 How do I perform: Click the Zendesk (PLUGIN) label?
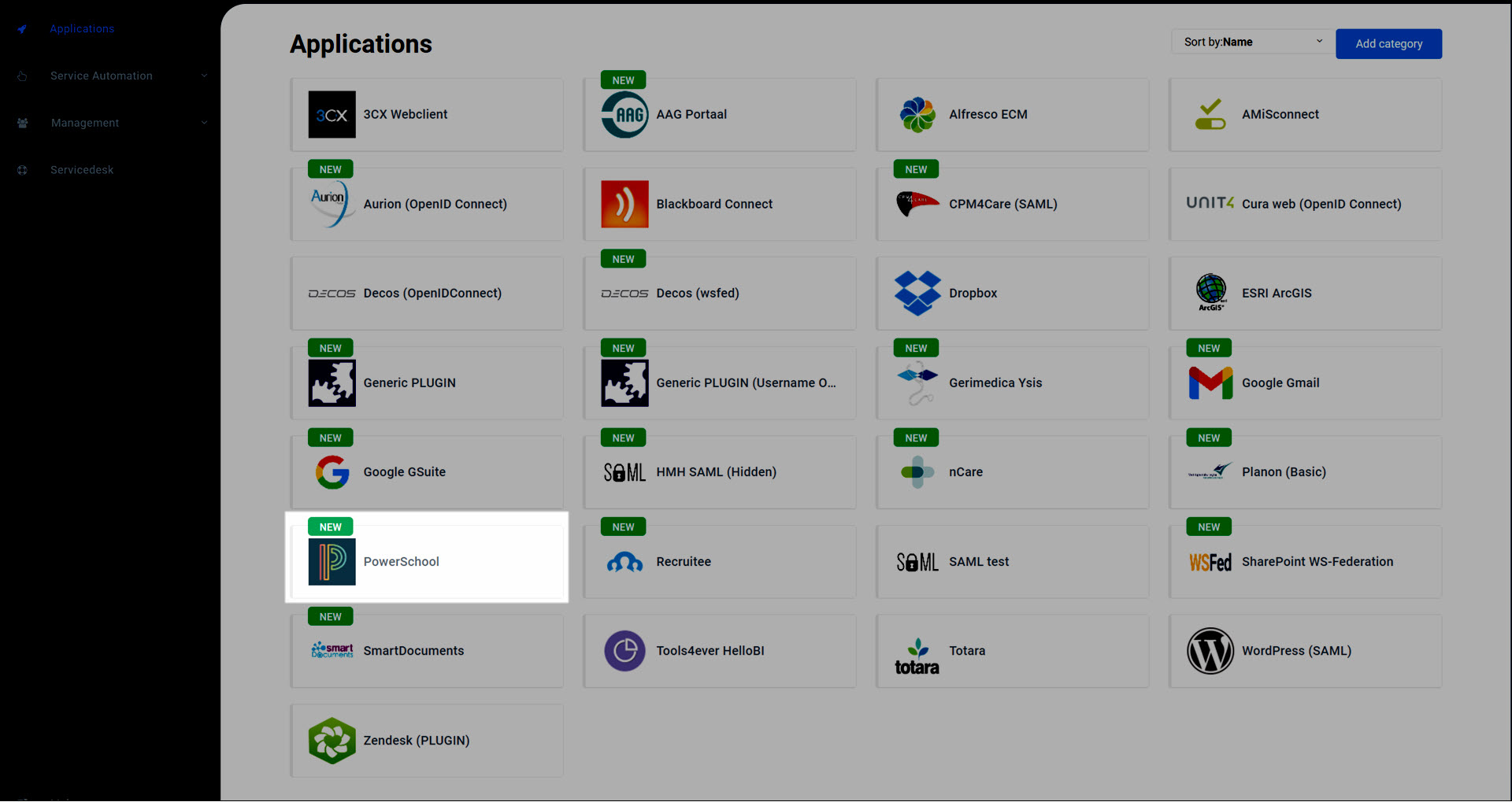click(x=416, y=741)
